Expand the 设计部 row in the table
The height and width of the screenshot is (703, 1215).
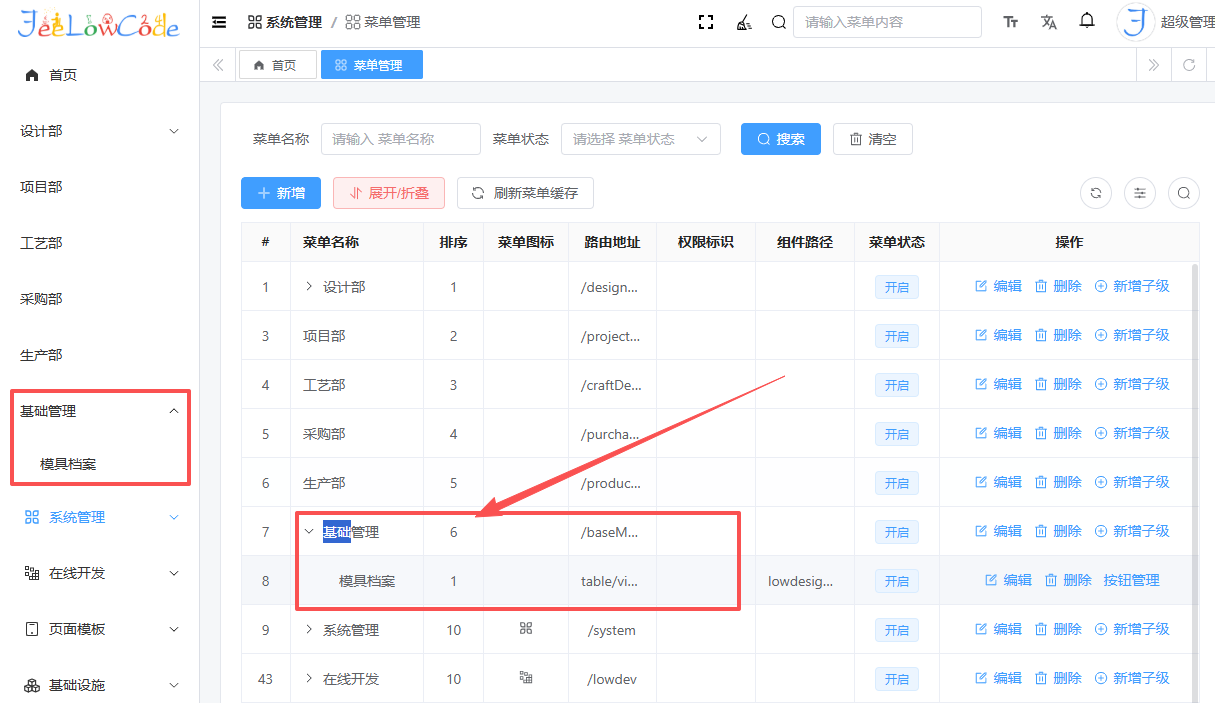click(309, 287)
